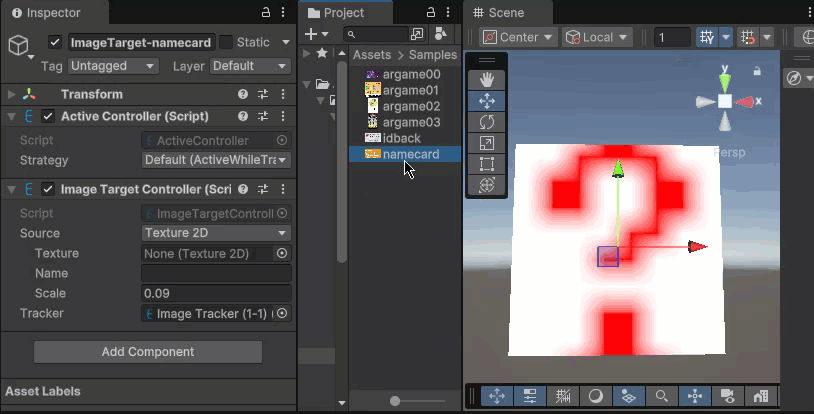
Task: Open the Center pivot mode dropdown
Action: (x=518, y=37)
